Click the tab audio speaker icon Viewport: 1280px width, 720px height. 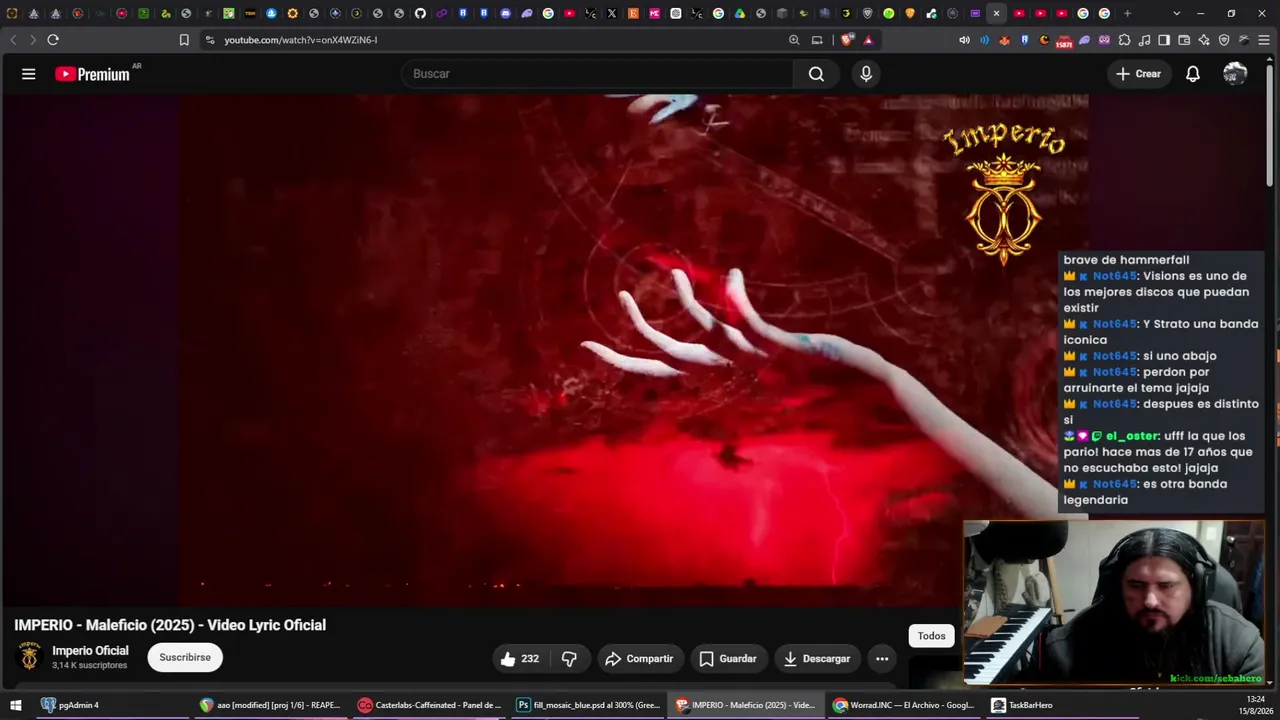(964, 40)
